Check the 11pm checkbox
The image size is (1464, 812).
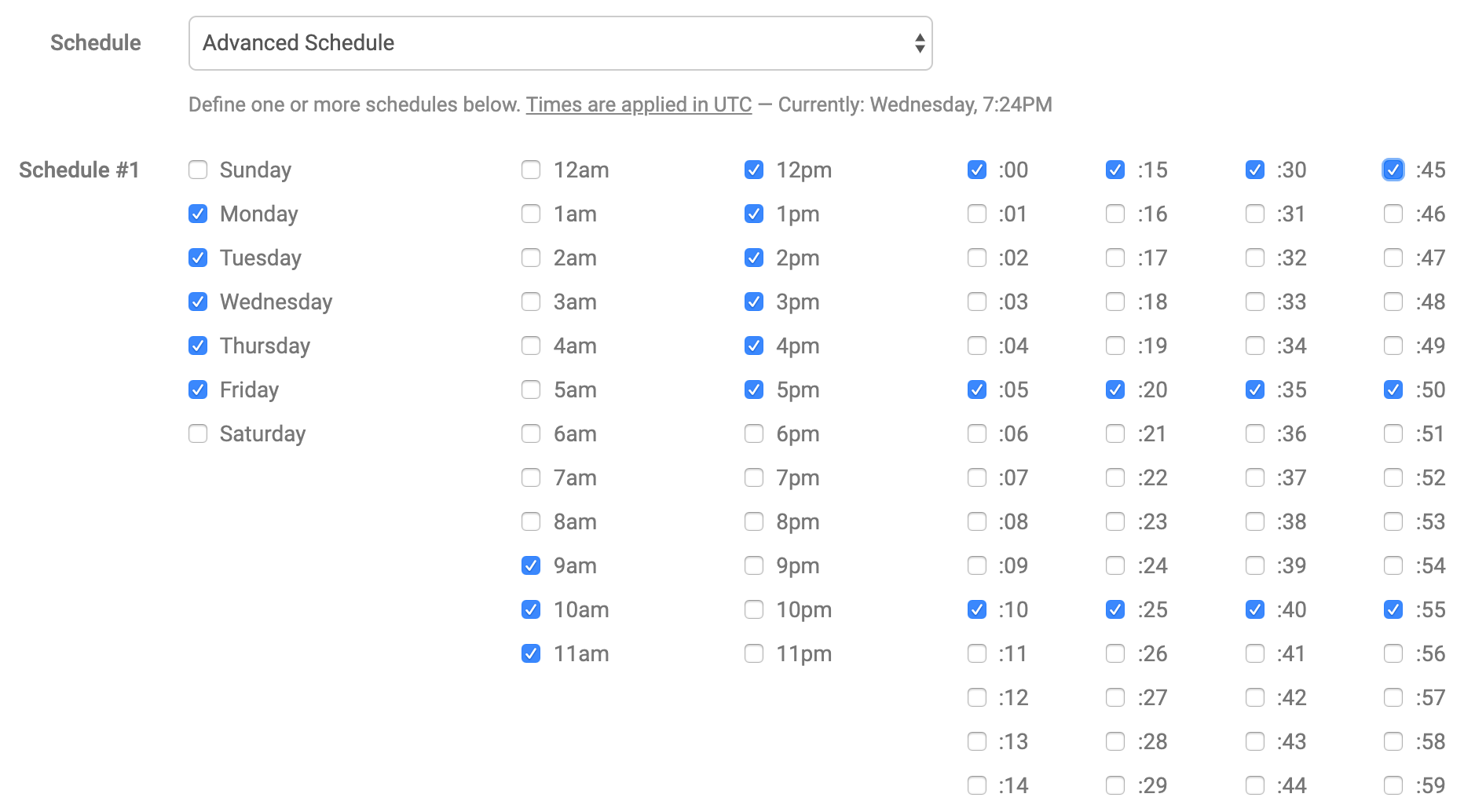[753, 653]
